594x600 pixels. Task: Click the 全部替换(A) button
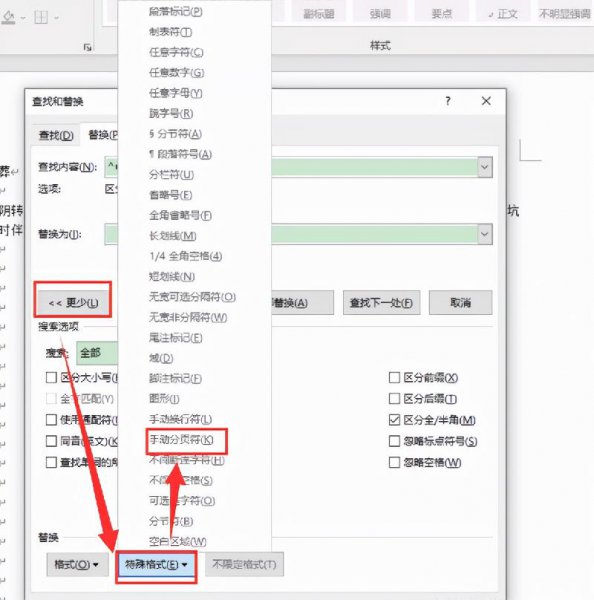(302, 303)
